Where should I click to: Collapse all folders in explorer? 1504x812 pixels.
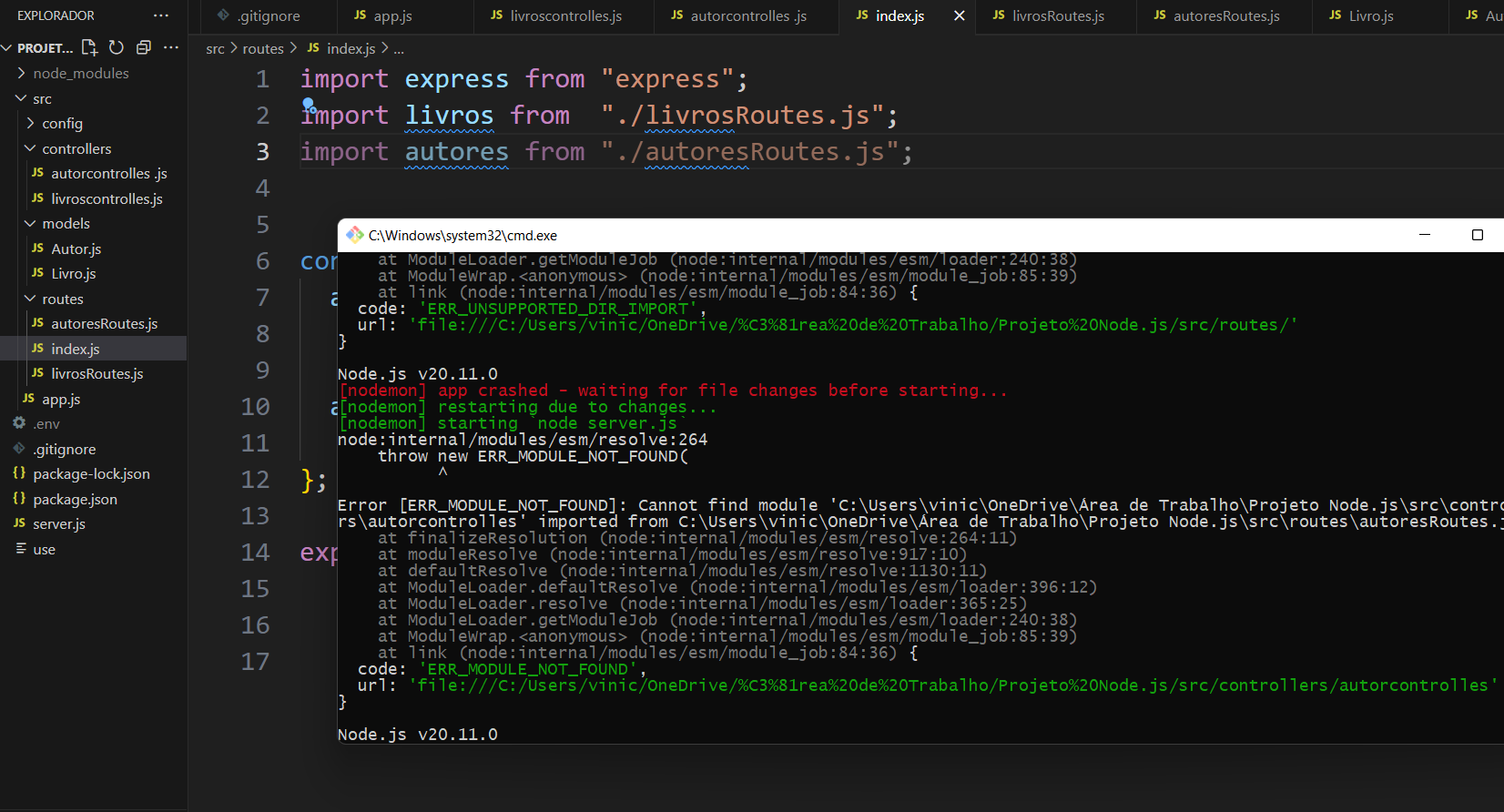[x=143, y=47]
